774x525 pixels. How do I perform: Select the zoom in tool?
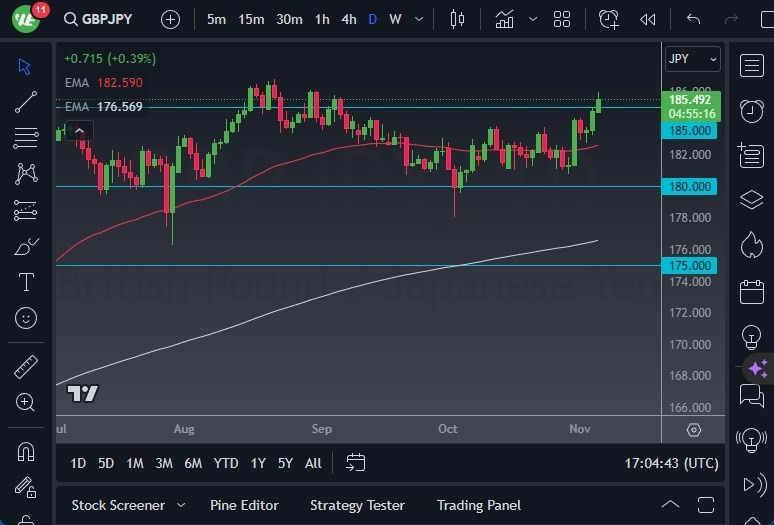(x=25, y=403)
